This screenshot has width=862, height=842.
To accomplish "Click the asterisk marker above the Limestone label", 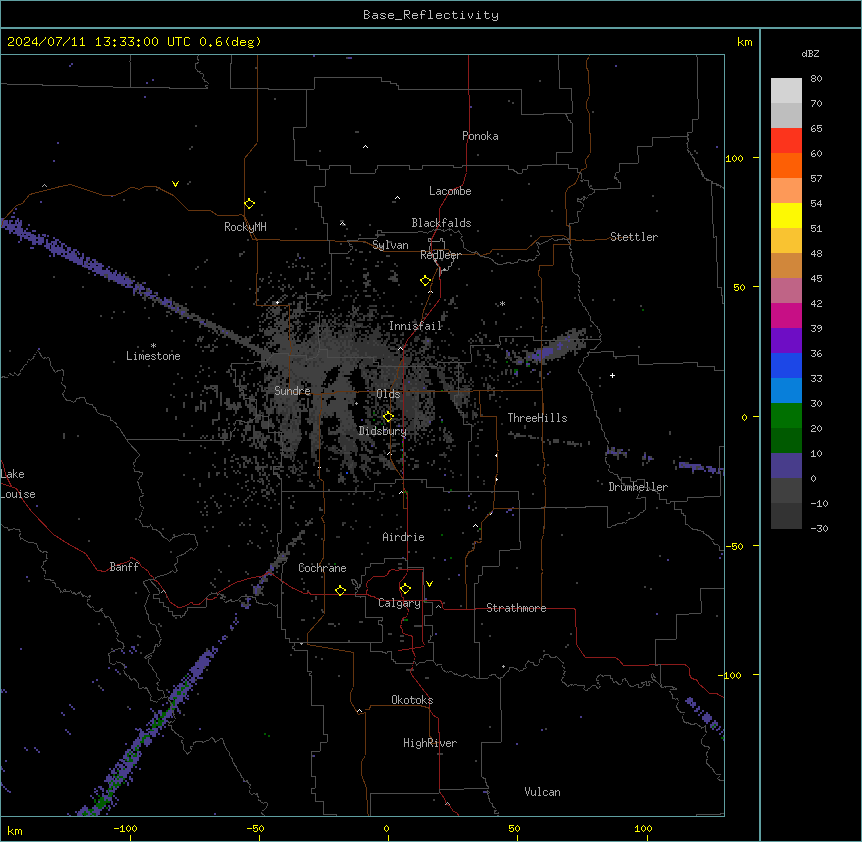I will click(x=153, y=346).
